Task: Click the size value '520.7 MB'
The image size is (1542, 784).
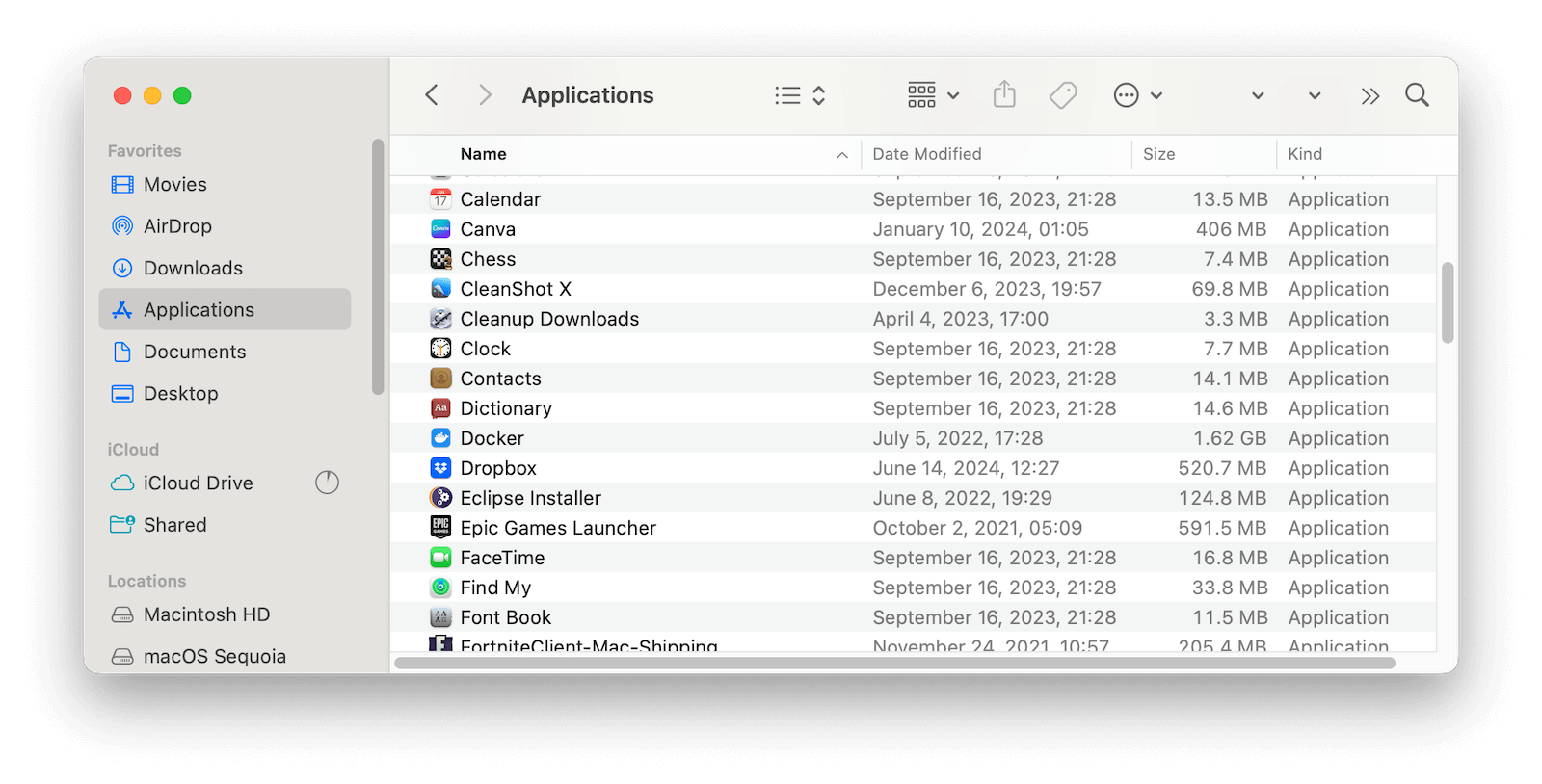Action: [x=1222, y=468]
